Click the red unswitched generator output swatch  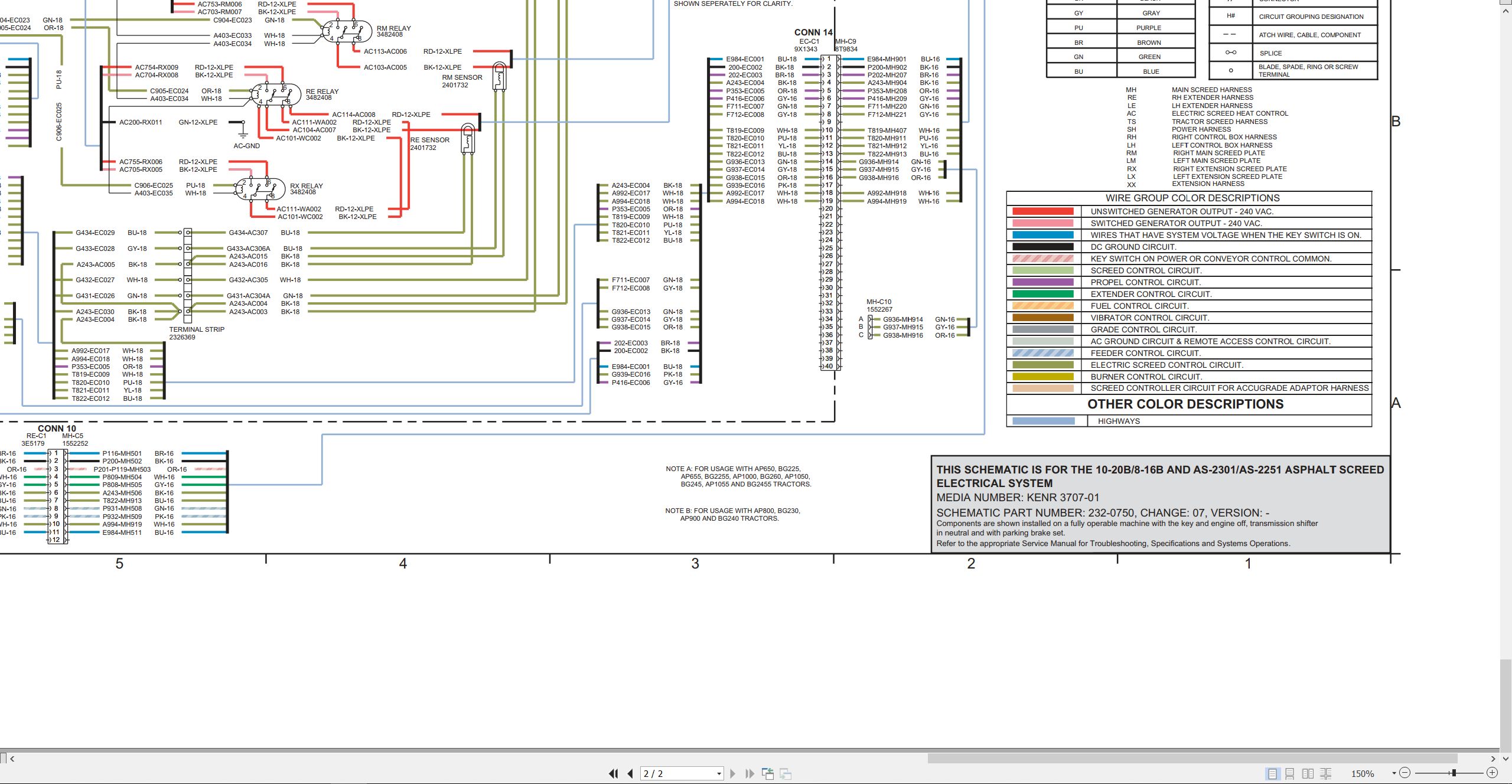coord(1042,211)
